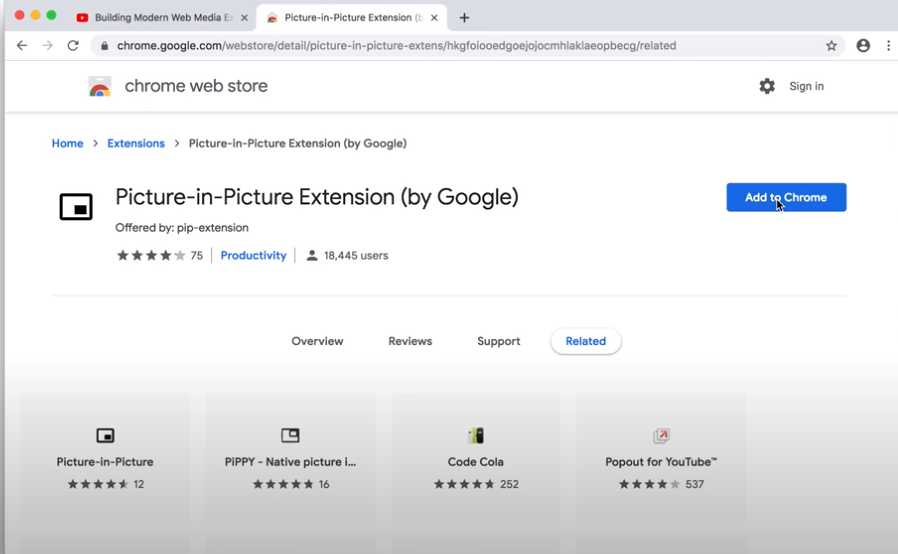The height and width of the screenshot is (554, 898).
Task: Go back using the browser back arrow
Action: [x=22, y=45]
